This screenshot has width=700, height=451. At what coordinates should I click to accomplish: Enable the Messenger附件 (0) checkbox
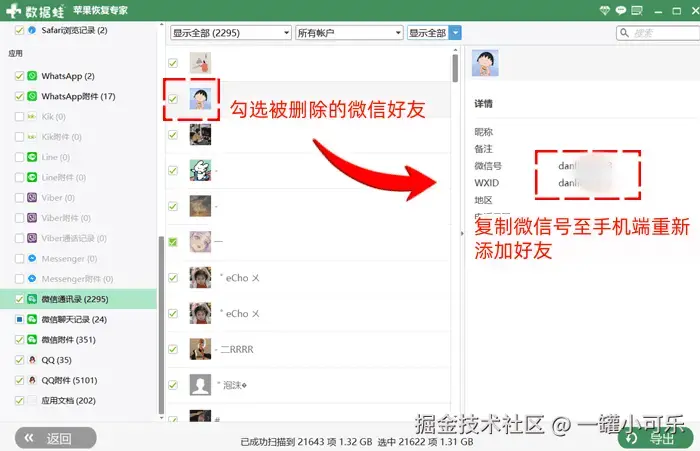(x=19, y=279)
